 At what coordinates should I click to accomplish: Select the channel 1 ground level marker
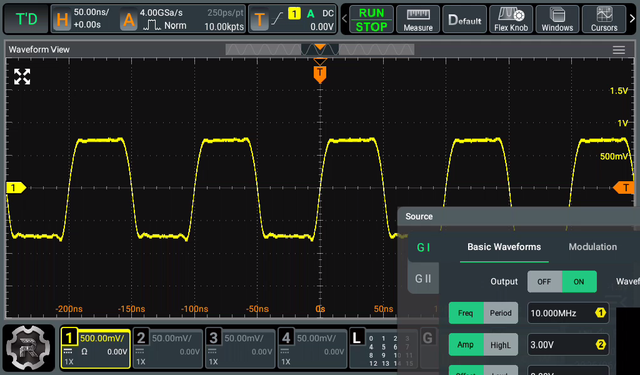click(x=16, y=188)
